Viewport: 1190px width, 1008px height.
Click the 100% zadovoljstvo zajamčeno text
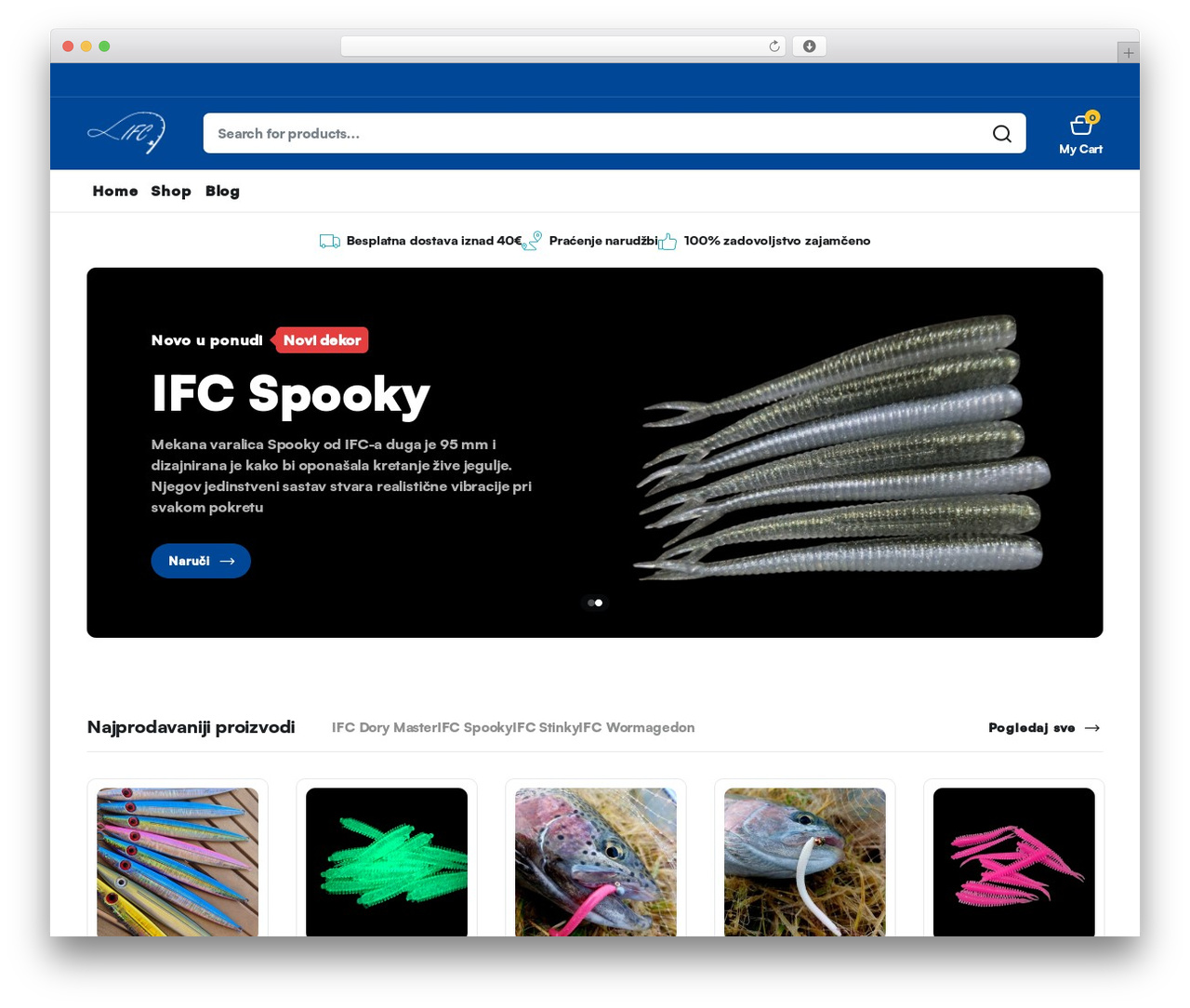pyautogui.click(x=777, y=241)
